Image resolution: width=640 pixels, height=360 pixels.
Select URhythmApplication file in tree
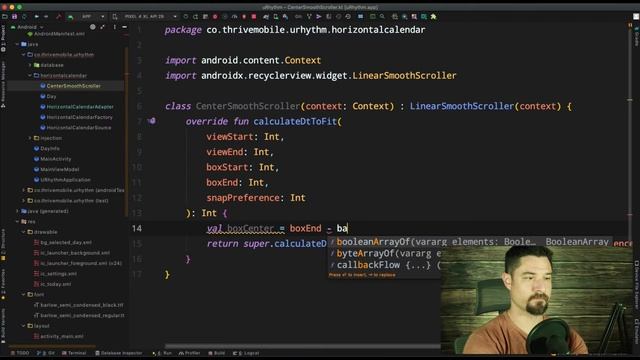point(62,180)
